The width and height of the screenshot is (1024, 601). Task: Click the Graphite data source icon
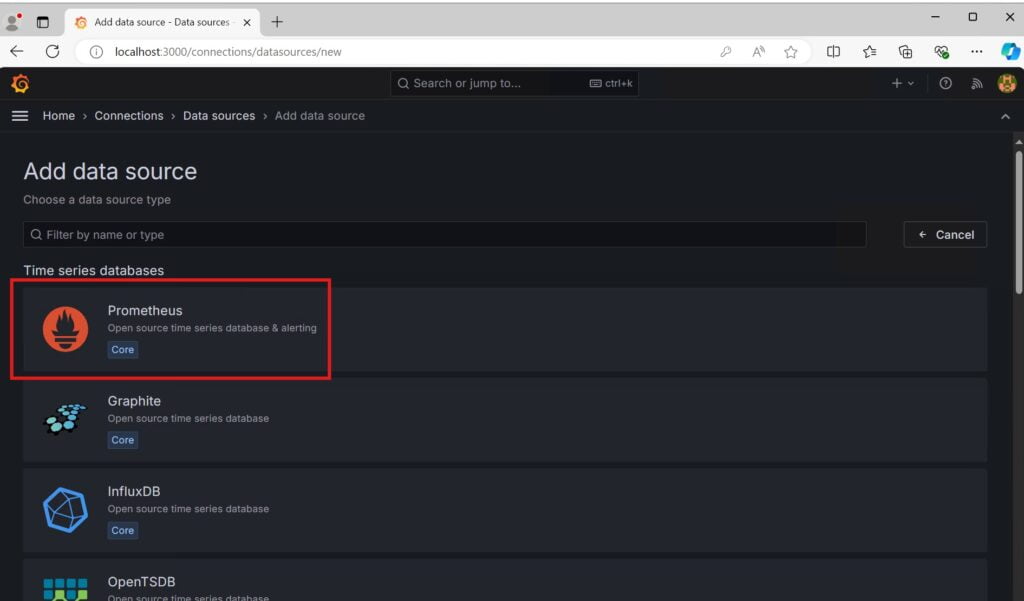coord(66,419)
